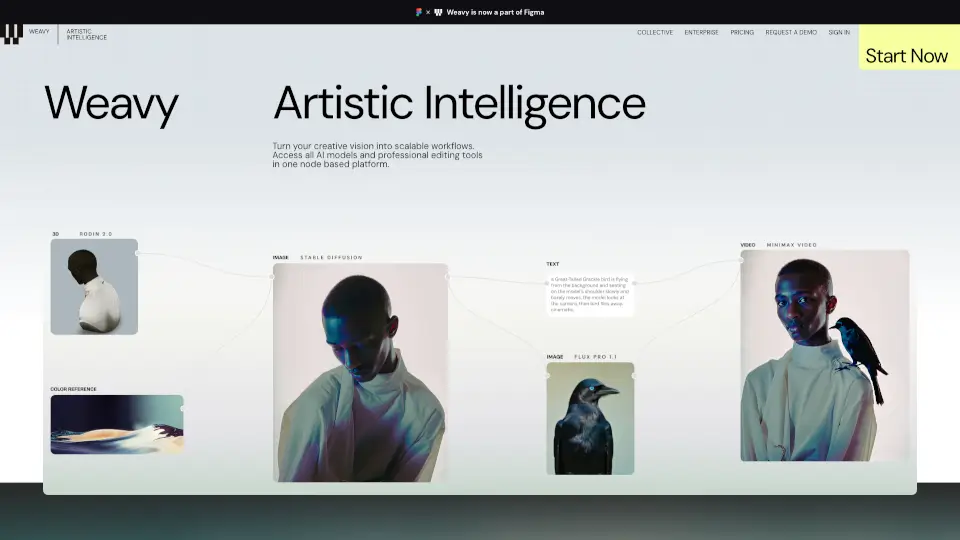Click the text prompt box about the bird
960x540 pixels.
(590, 295)
